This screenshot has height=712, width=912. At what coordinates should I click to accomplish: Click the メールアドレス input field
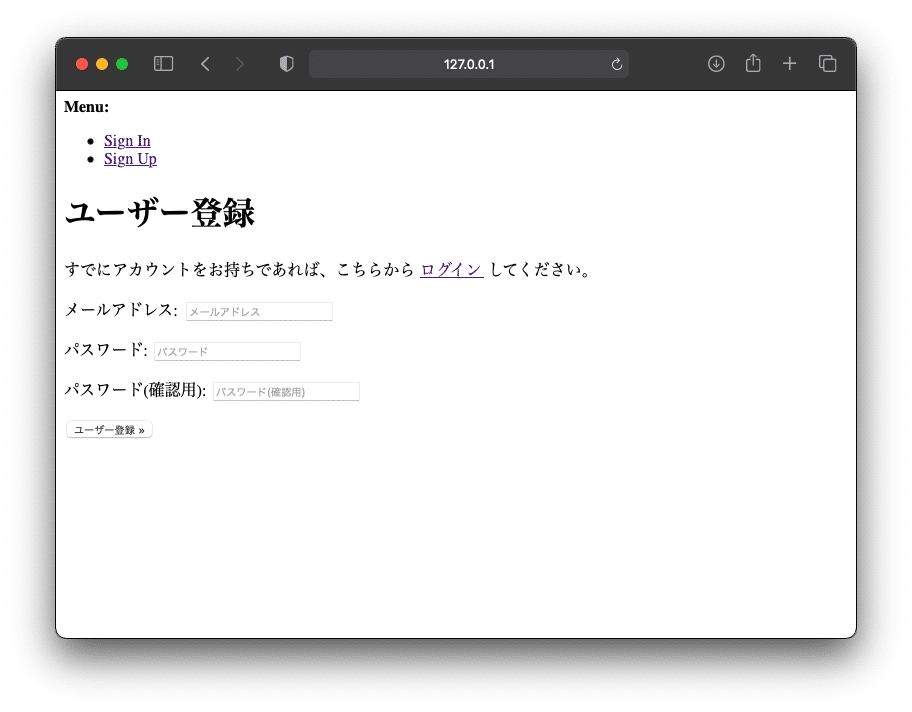259,311
